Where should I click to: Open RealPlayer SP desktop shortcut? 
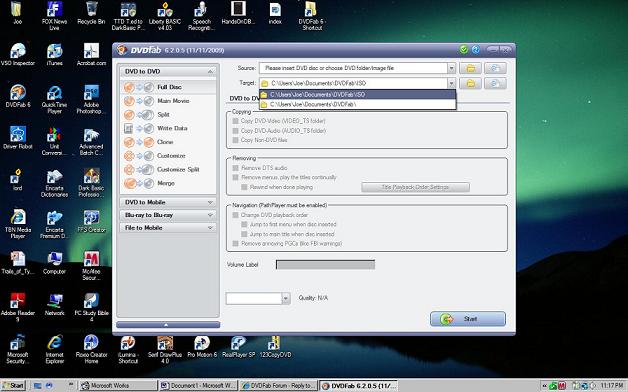point(238,347)
